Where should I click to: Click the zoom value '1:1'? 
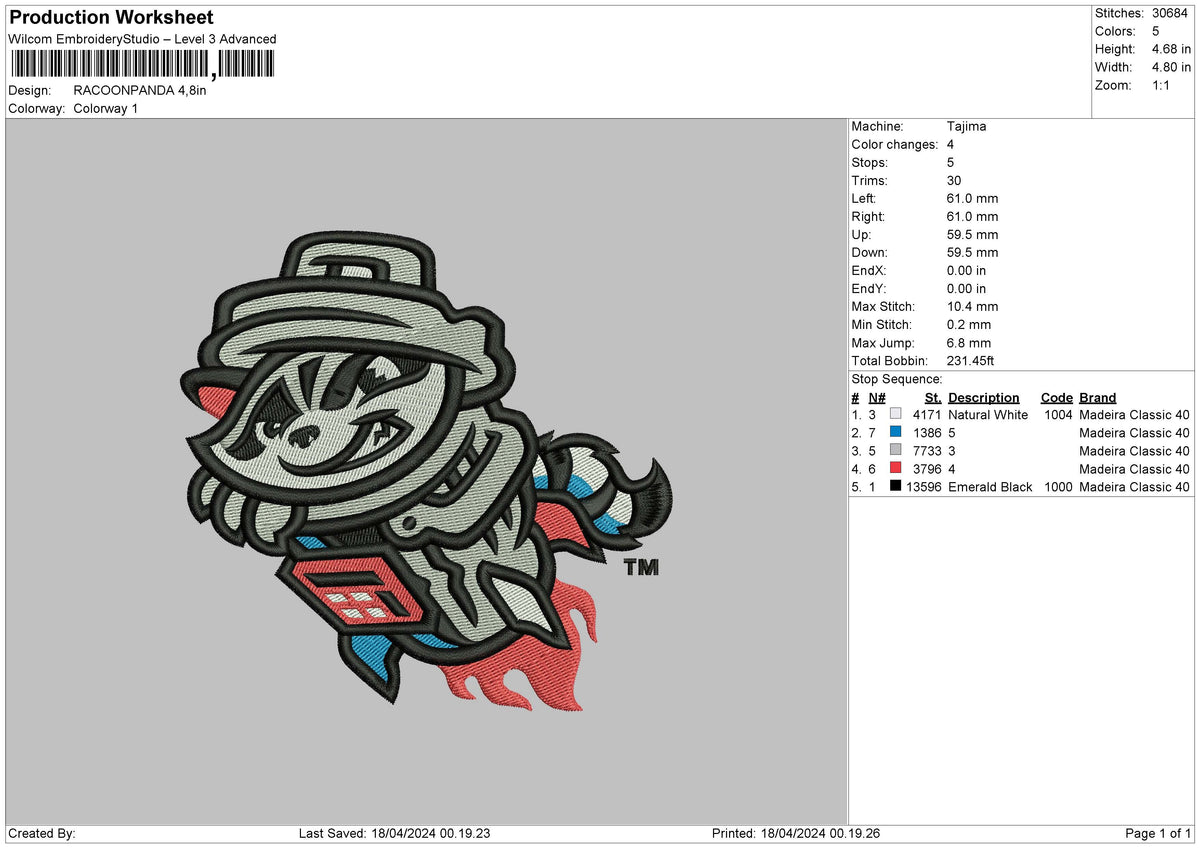(x=1163, y=85)
